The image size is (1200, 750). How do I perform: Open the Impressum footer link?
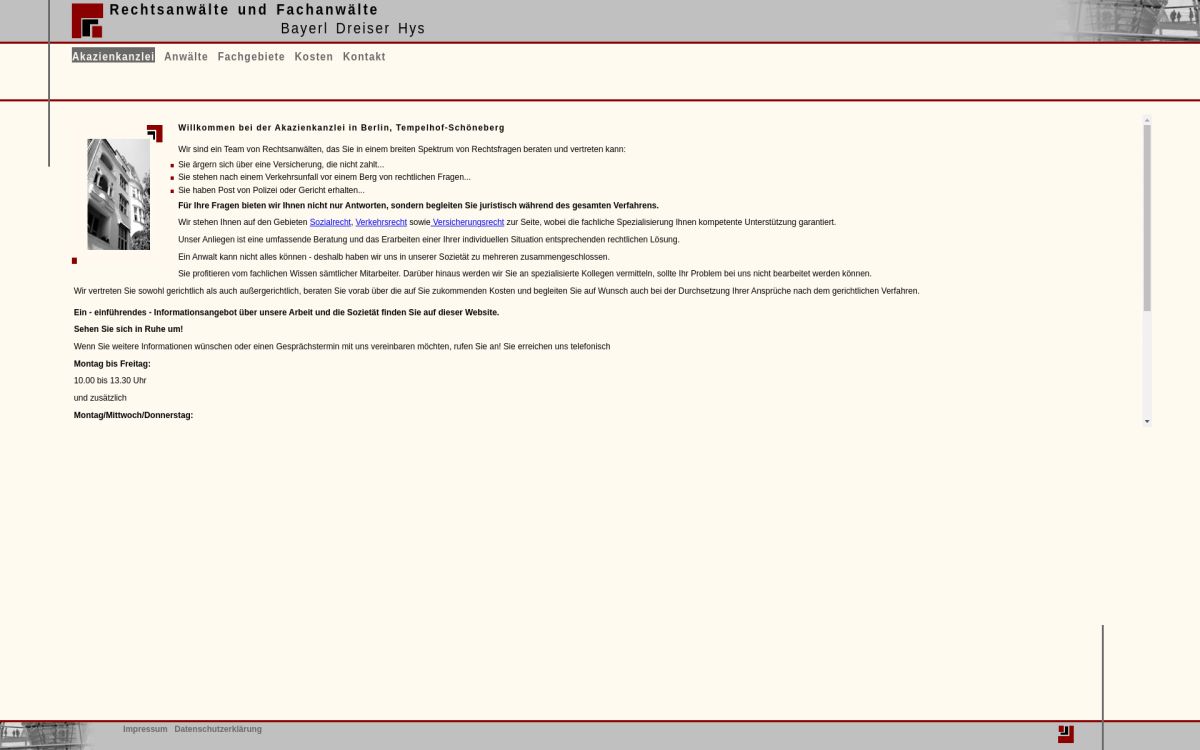pyautogui.click(x=145, y=729)
